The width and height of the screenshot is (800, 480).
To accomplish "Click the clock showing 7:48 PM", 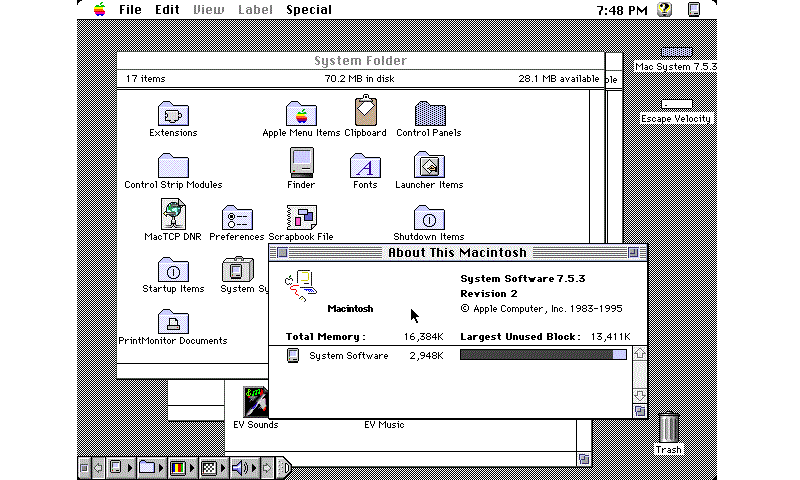I will click(x=622, y=10).
